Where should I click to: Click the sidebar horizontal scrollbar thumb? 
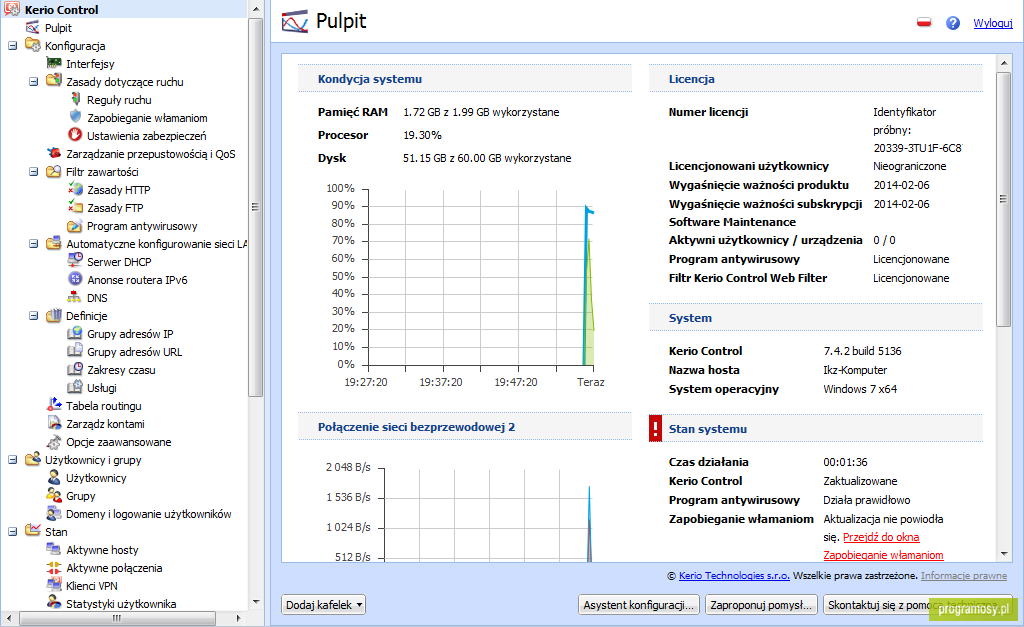coord(118,617)
